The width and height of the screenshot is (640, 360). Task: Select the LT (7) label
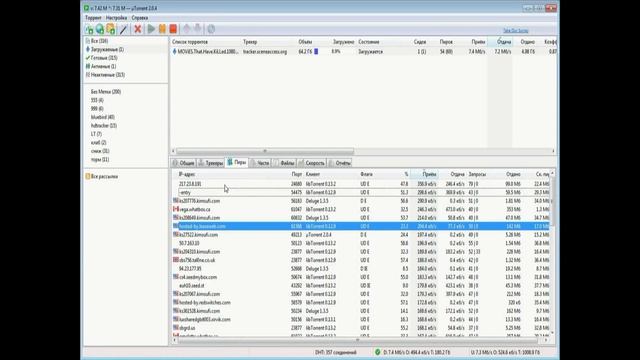(96, 134)
